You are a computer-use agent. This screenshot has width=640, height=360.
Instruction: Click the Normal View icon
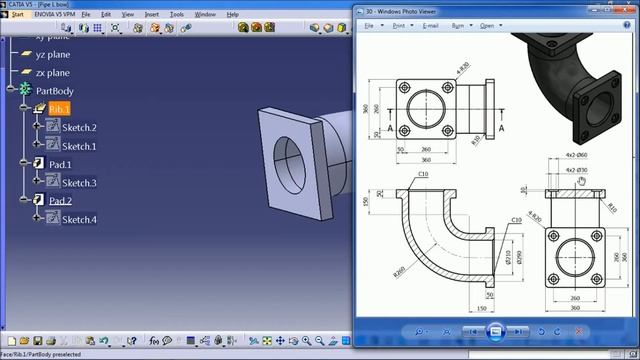click(333, 341)
